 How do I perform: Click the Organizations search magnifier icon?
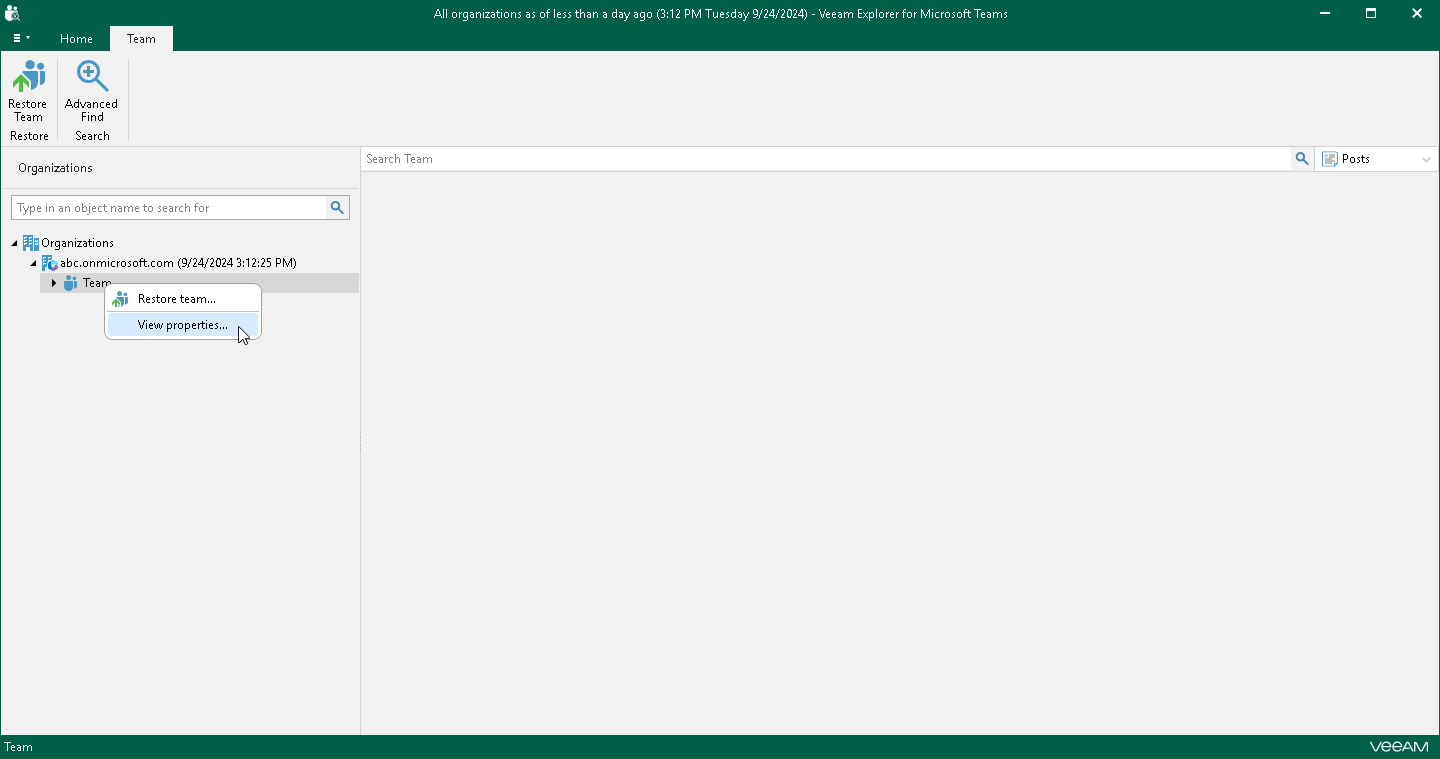coord(337,208)
